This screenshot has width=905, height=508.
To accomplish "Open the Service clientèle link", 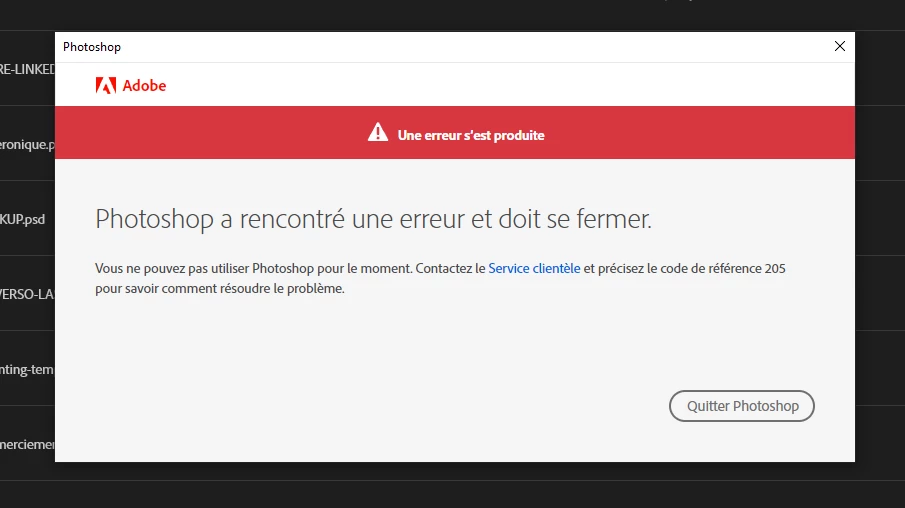I will coord(534,268).
